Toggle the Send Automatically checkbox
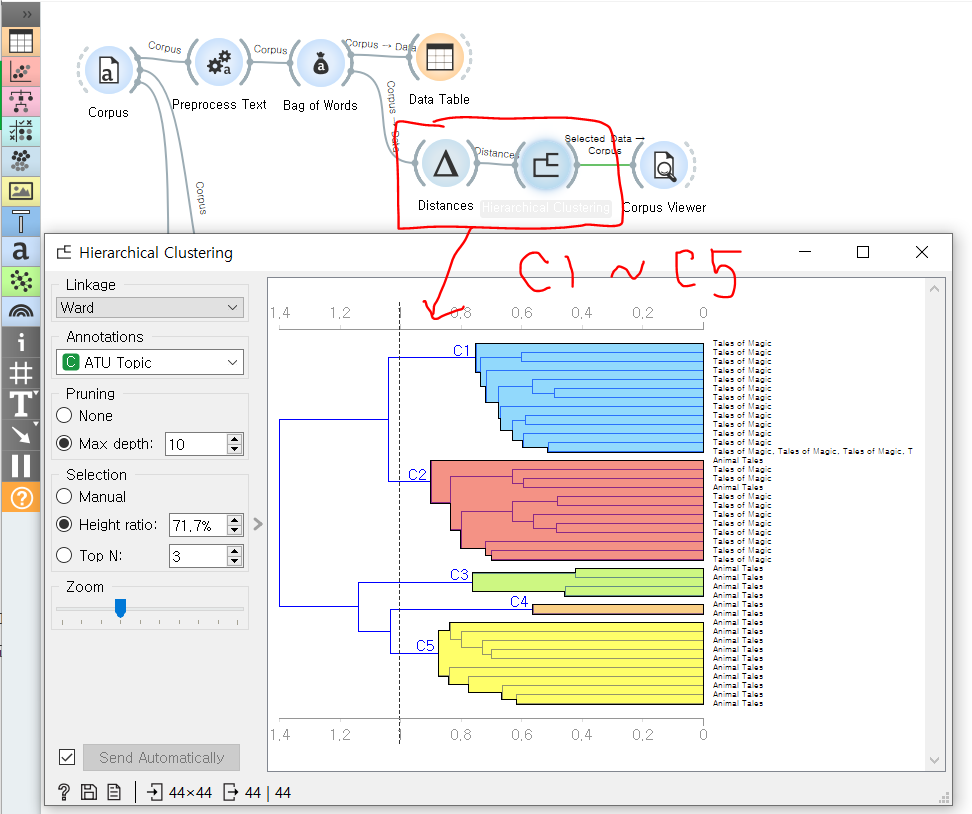The width and height of the screenshot is (972, 814). pos(67,757)
